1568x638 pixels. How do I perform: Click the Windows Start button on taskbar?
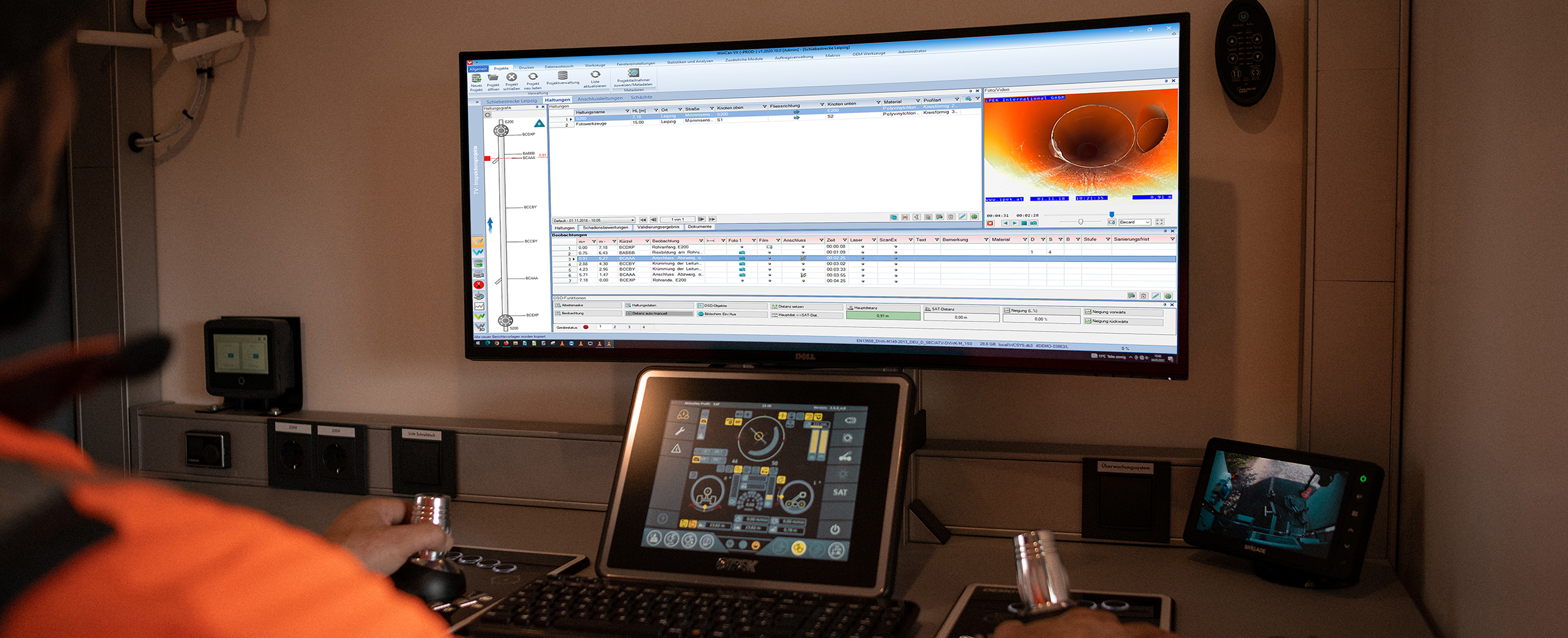[478, 343]
